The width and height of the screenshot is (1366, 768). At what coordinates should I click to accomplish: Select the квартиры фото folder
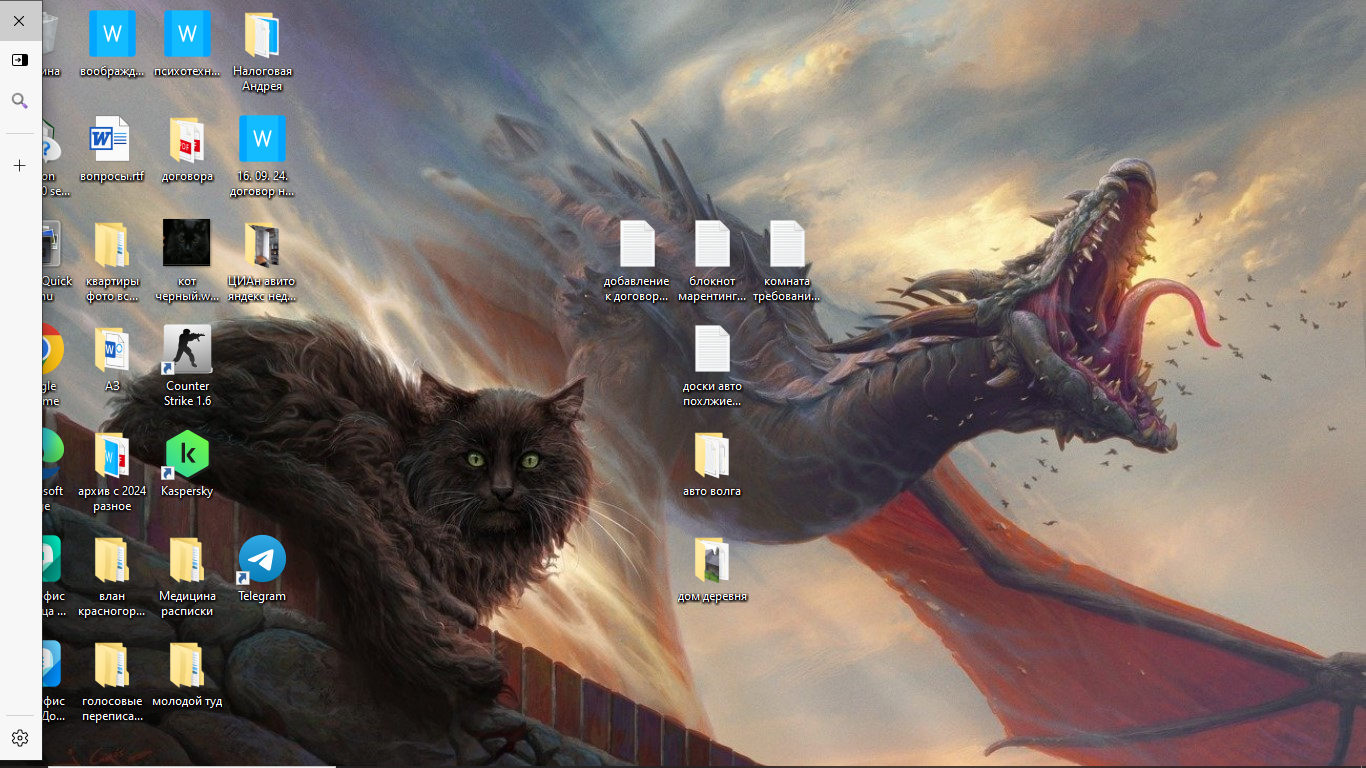[112, 244]
